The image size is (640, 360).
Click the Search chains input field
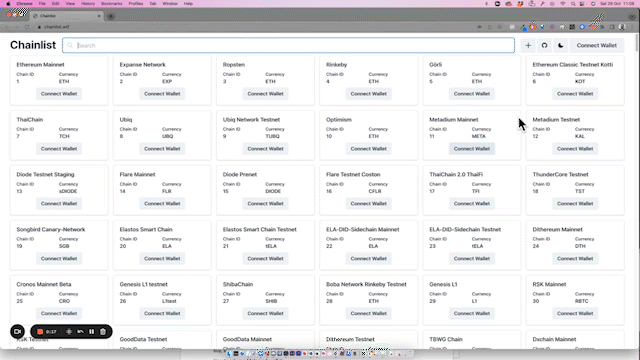coord(288,45)
